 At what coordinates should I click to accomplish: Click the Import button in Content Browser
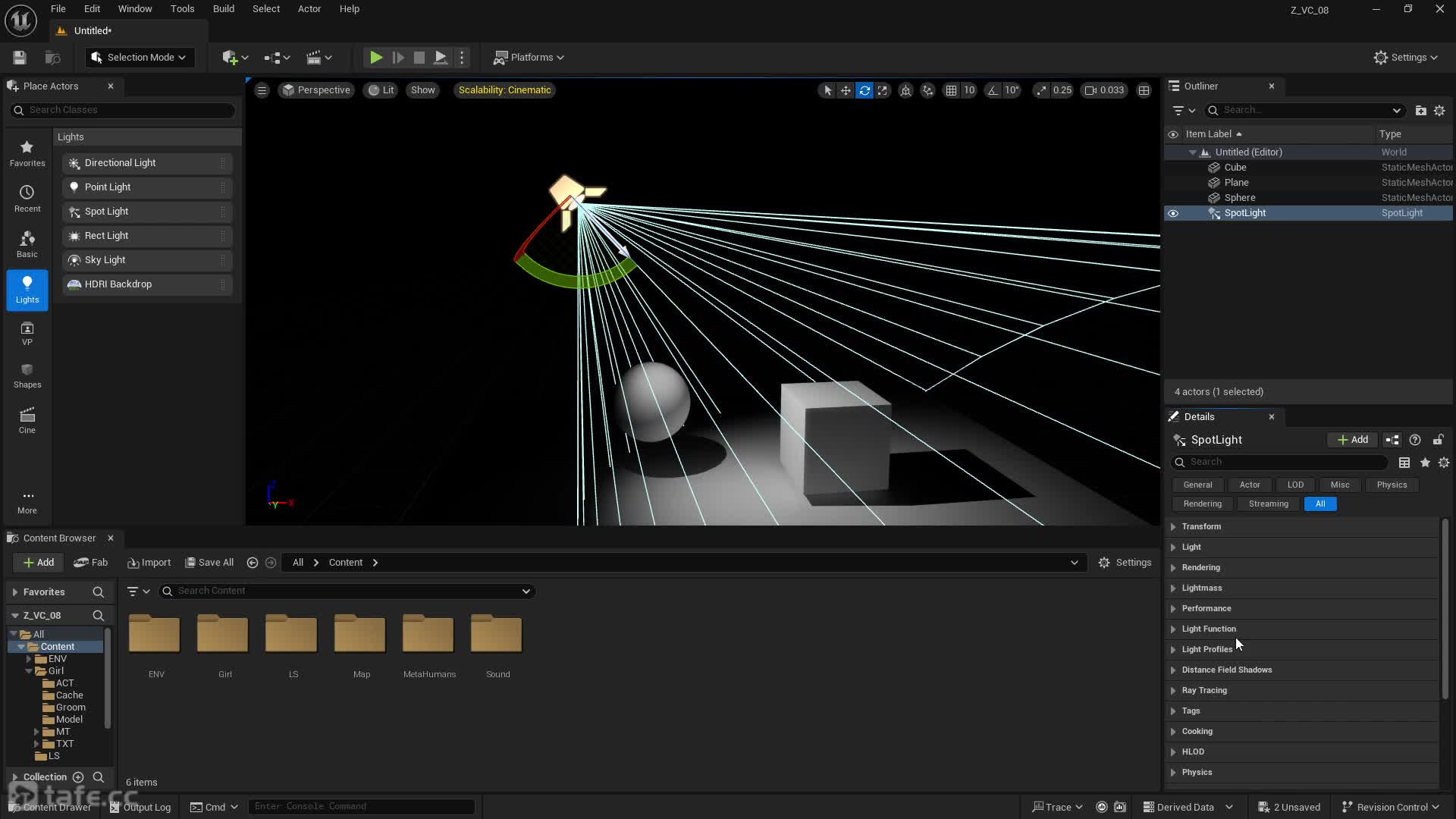click(149, 563)
